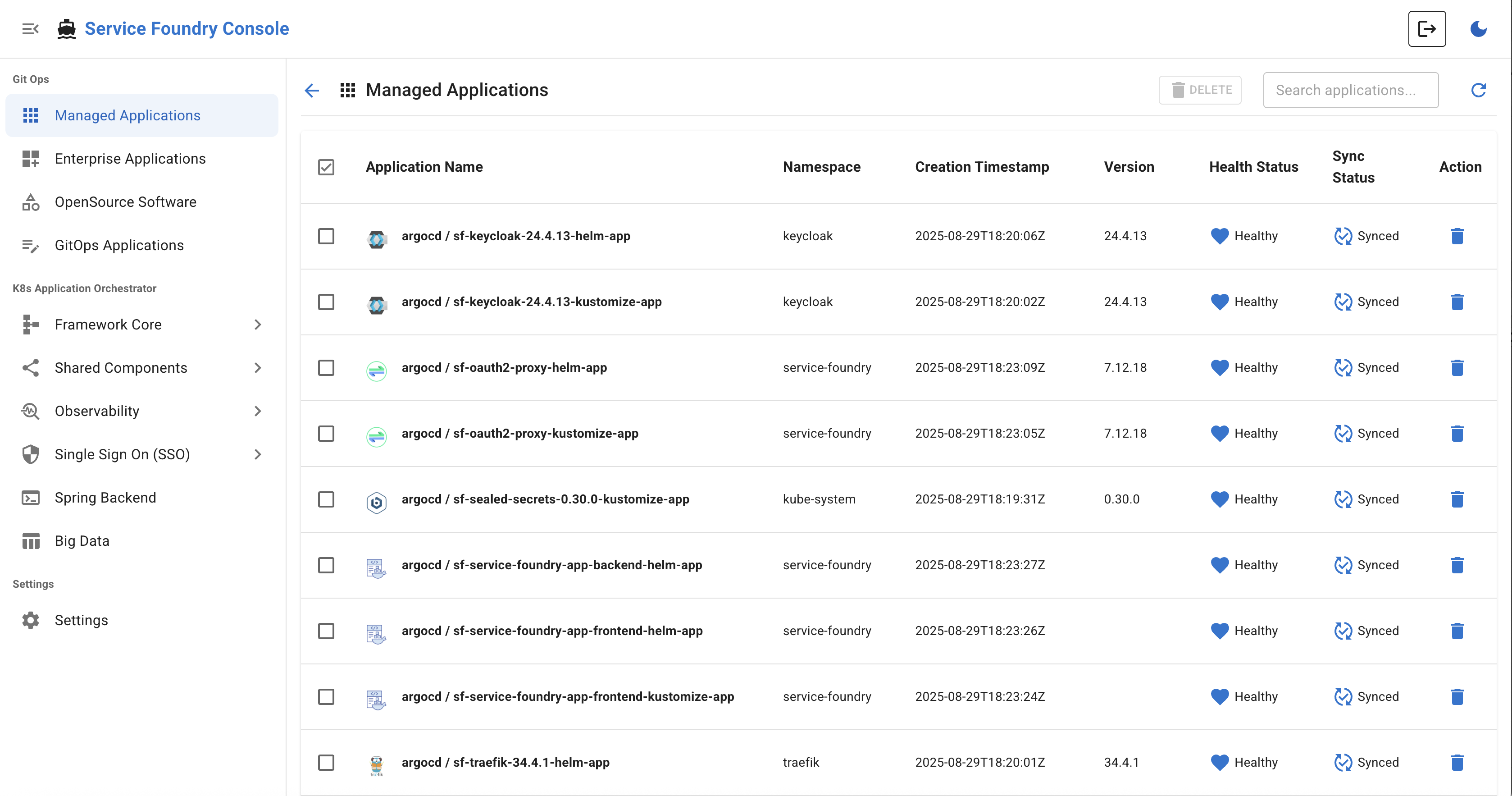Image resolution: width=1512 pixels, height=796 pixels.
Task: Focus the Search applications field
Action: pyautogui.click(x=1350, y=90)
